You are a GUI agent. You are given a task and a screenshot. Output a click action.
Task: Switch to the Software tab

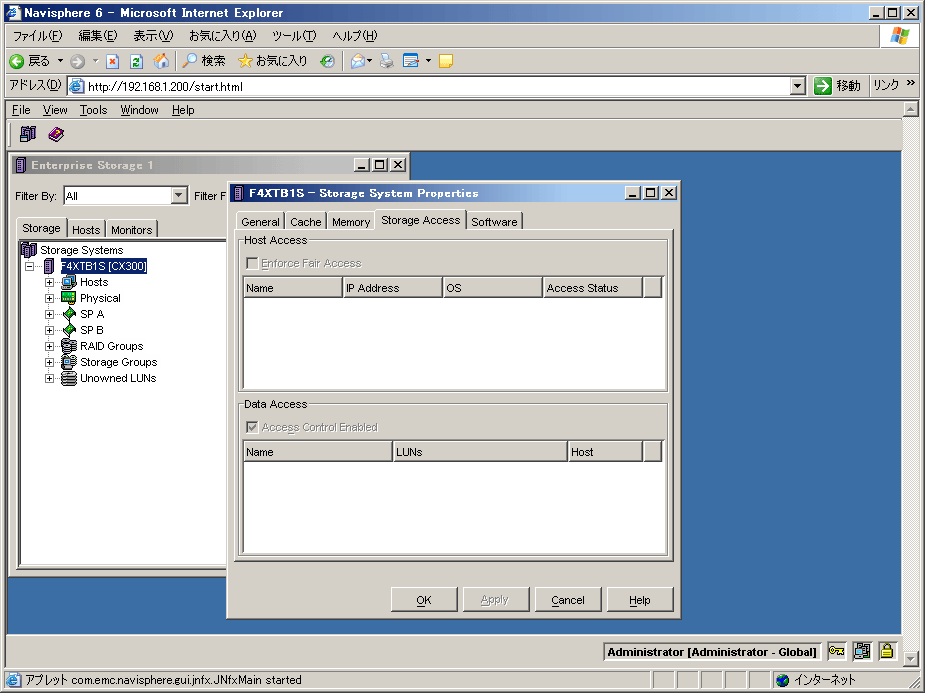click(x=494, y=222)
